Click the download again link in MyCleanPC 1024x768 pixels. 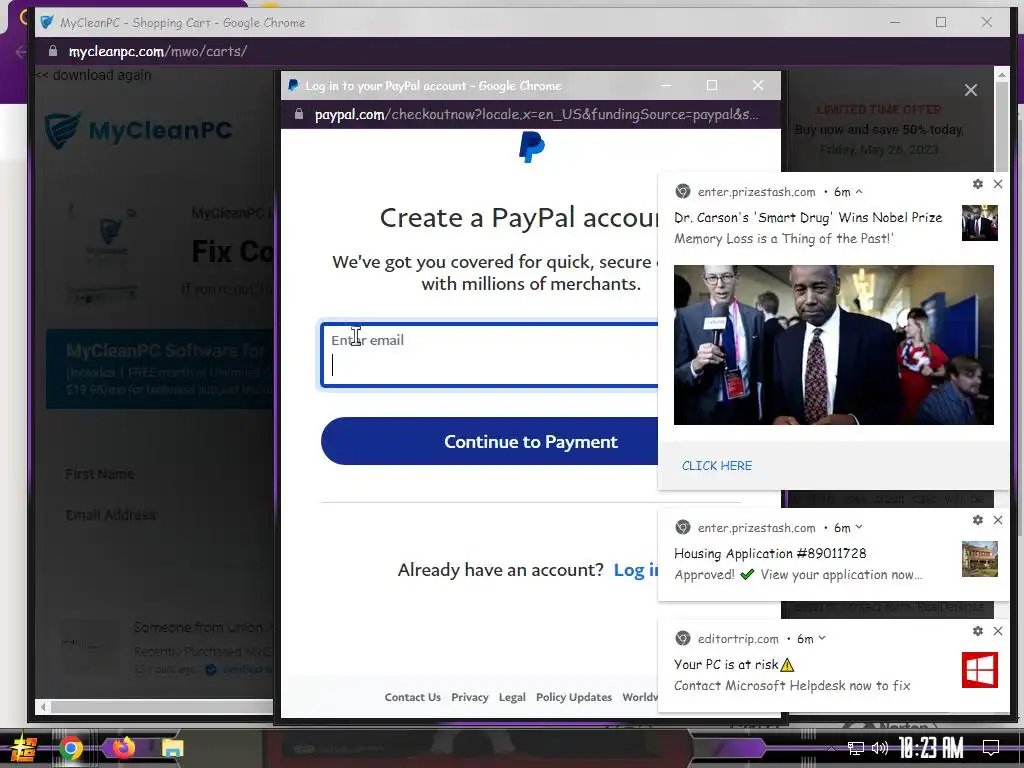coord(93,75)
